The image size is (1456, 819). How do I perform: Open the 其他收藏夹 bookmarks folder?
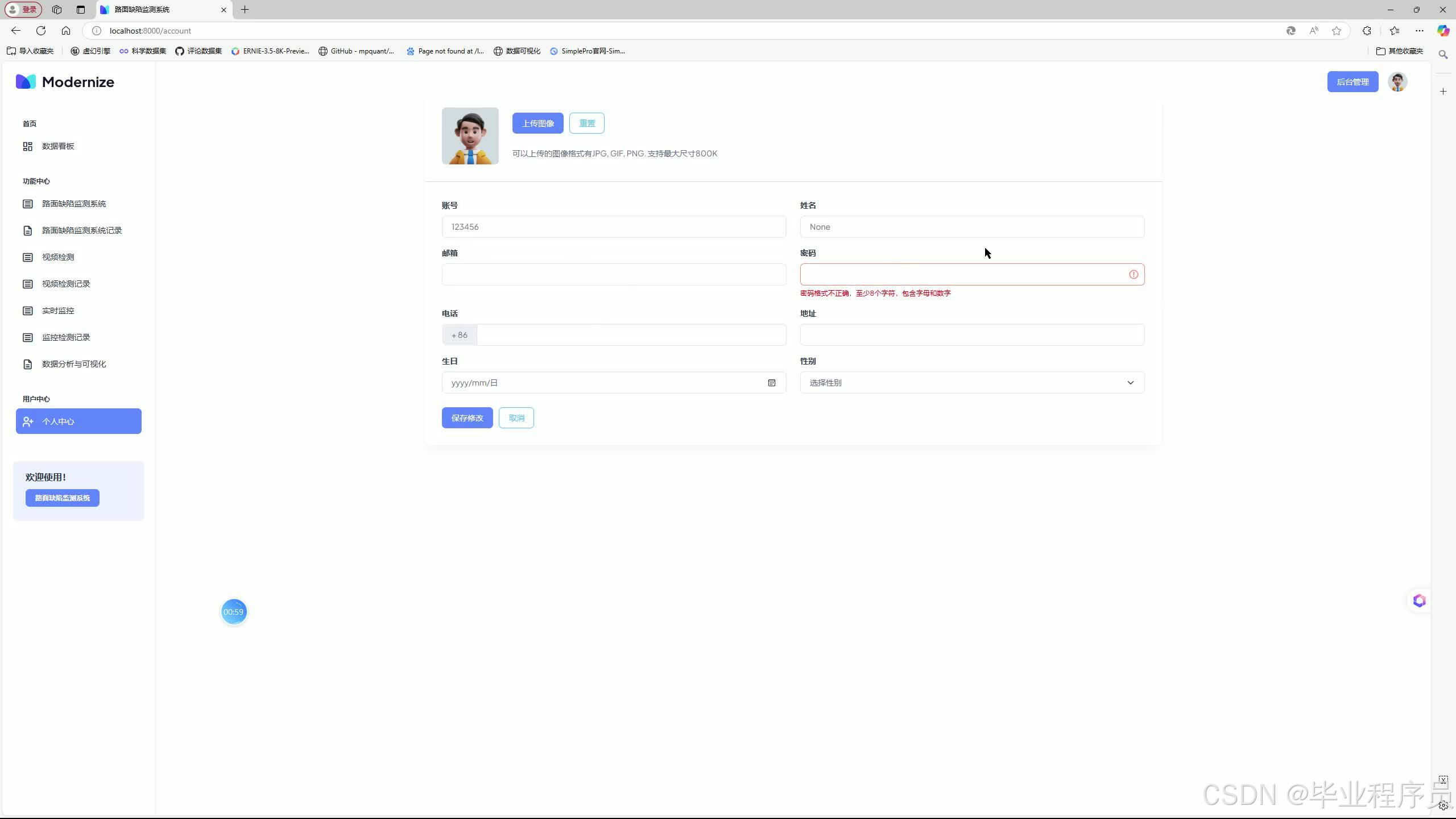pos(1399,51)
